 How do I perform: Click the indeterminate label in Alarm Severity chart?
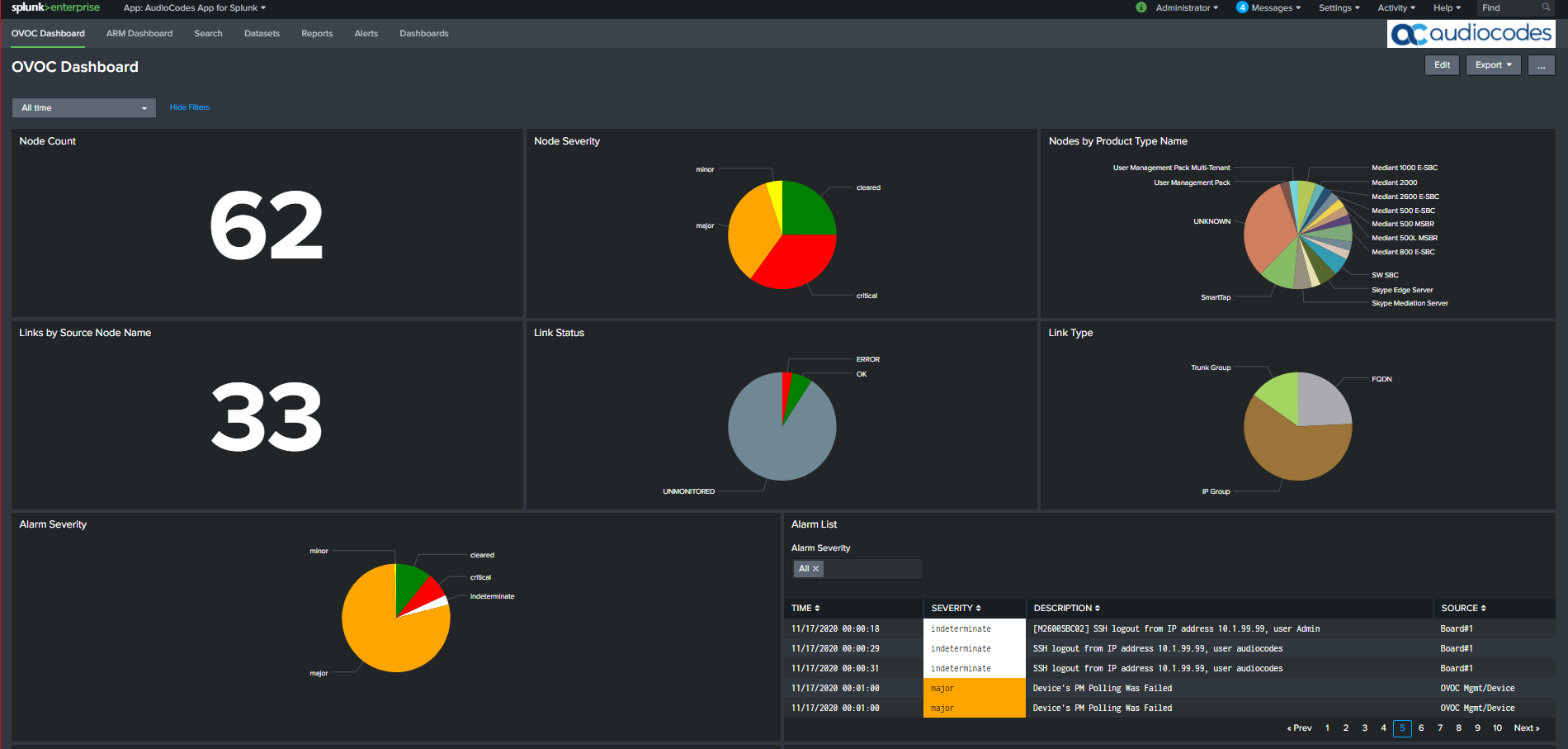click(x=492, y=597)
